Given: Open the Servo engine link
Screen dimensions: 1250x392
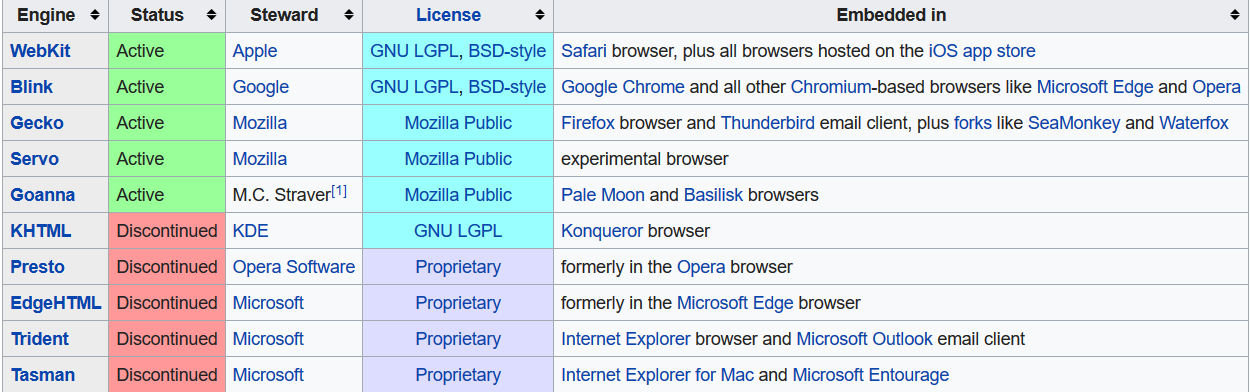Looking at the screenshot, I should pyautogui.click(x=35, y=159).
